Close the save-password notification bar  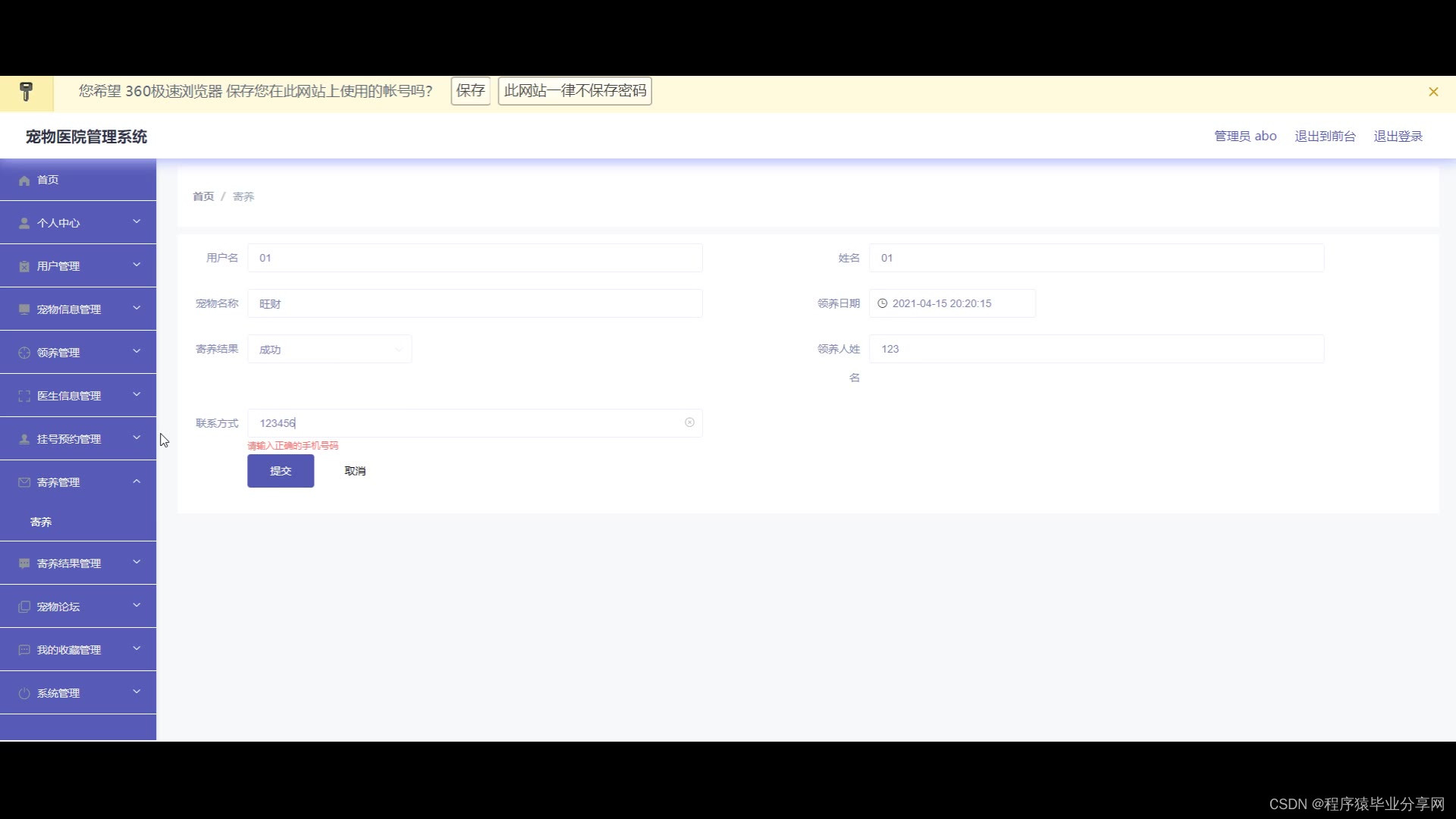coord(1433,92)
